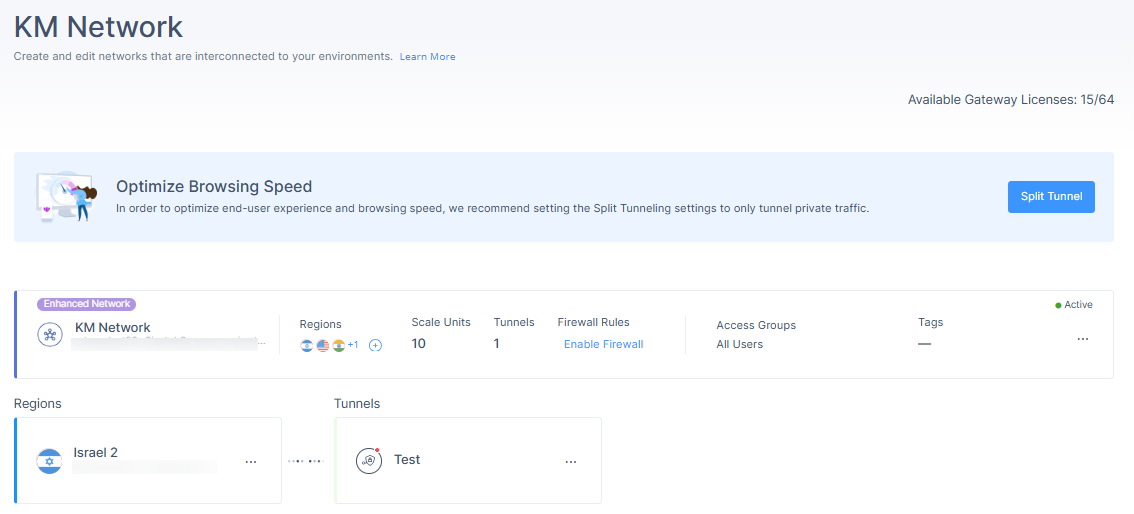Open the Learn More link

[x=427, y=56]
